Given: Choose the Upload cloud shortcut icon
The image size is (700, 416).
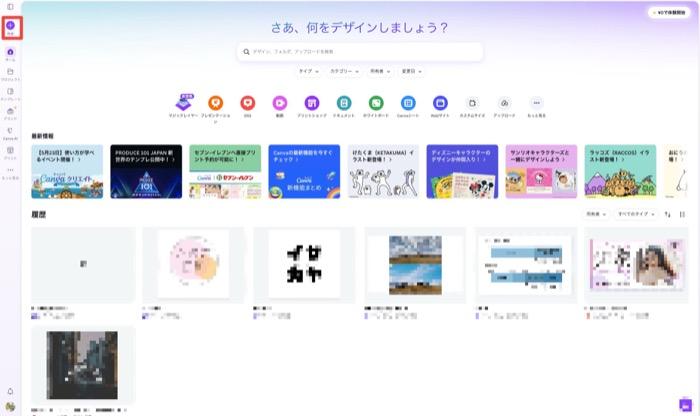Looking at the screenshot, I should (504, 103).
